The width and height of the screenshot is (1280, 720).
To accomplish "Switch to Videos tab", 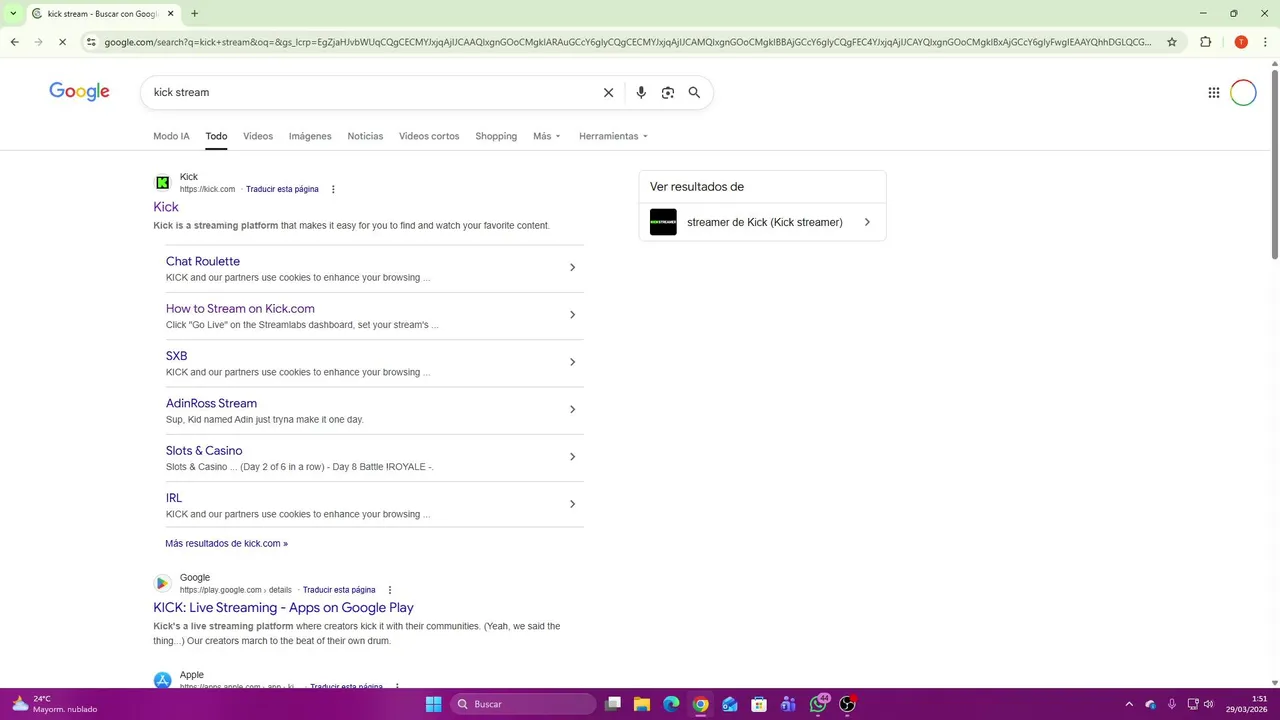I will [258, 136].
